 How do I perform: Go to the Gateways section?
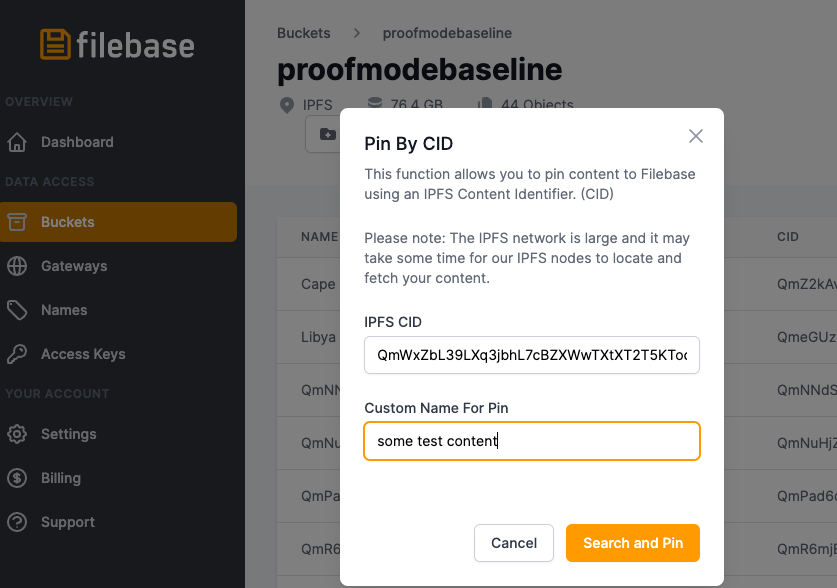[74, 266]
